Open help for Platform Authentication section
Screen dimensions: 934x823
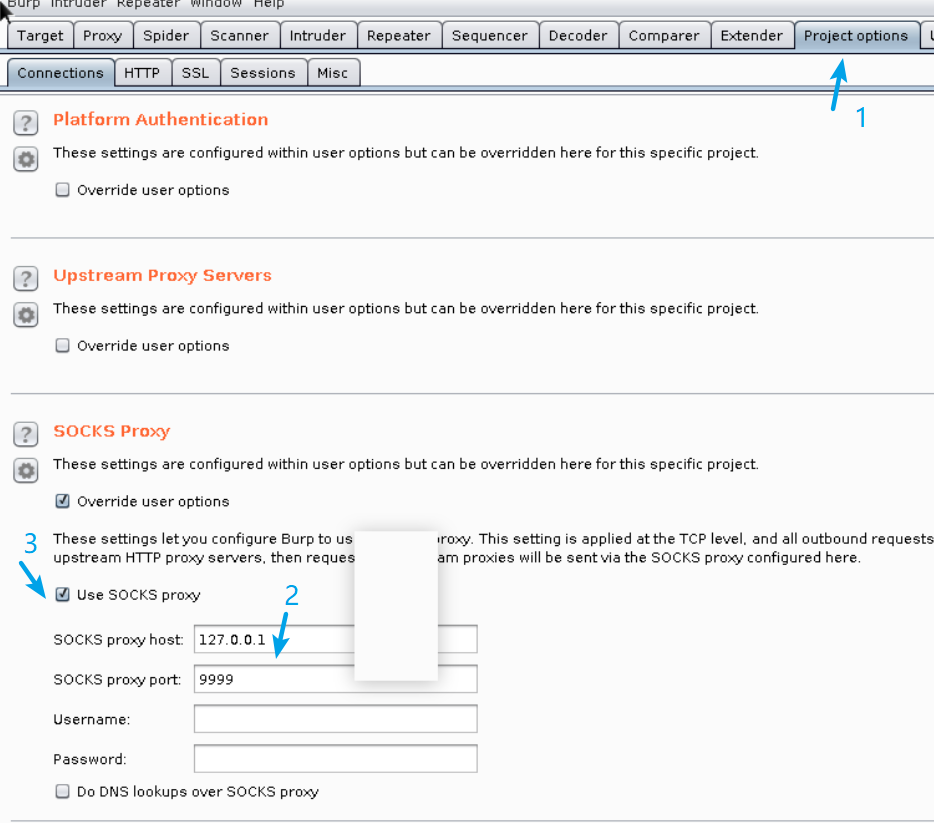(x=26, y=123)
